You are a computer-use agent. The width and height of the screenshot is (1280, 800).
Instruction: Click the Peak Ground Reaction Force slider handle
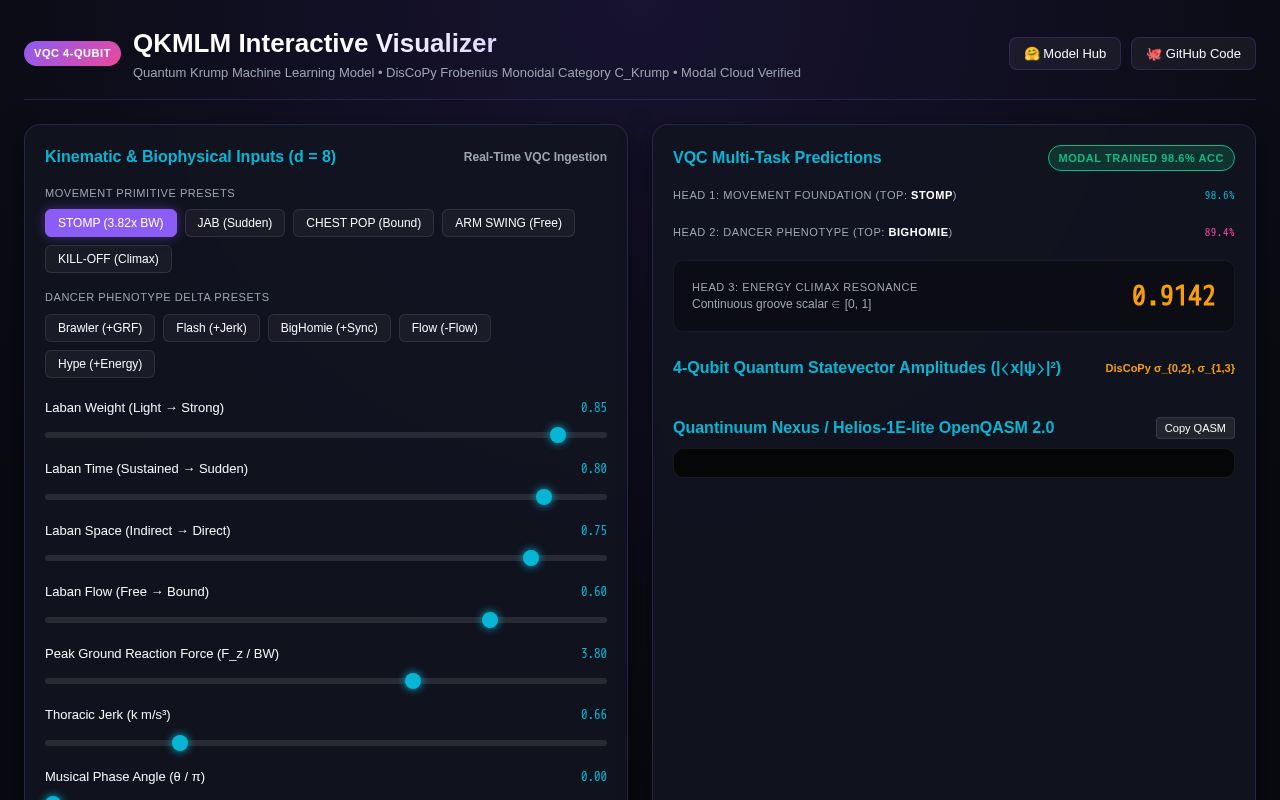413,681
